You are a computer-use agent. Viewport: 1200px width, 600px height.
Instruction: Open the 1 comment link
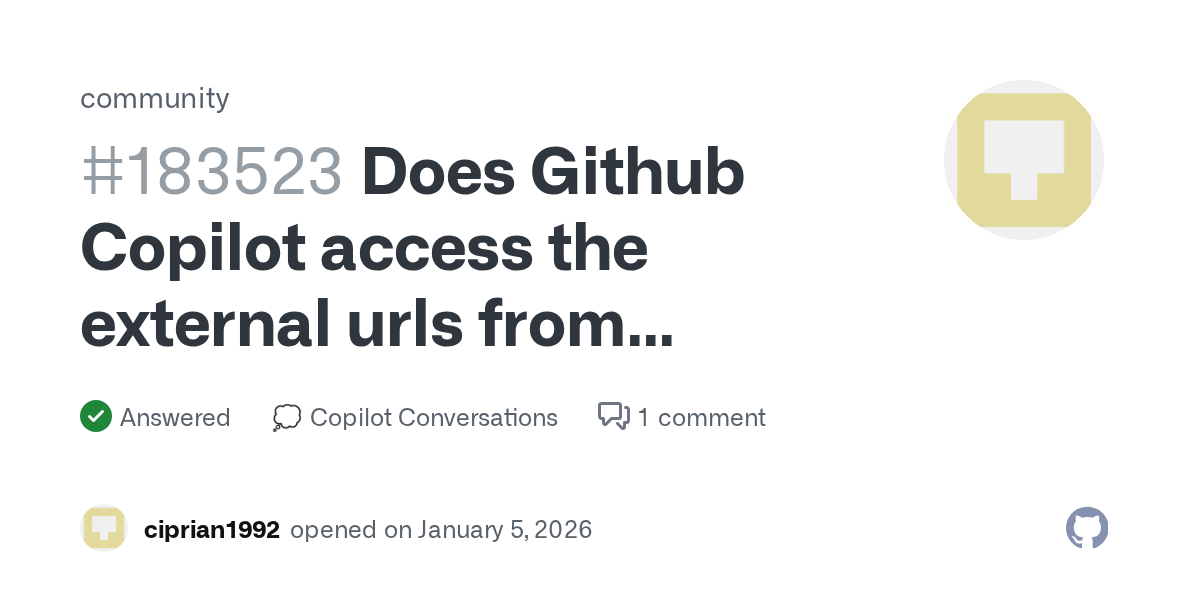701,417
